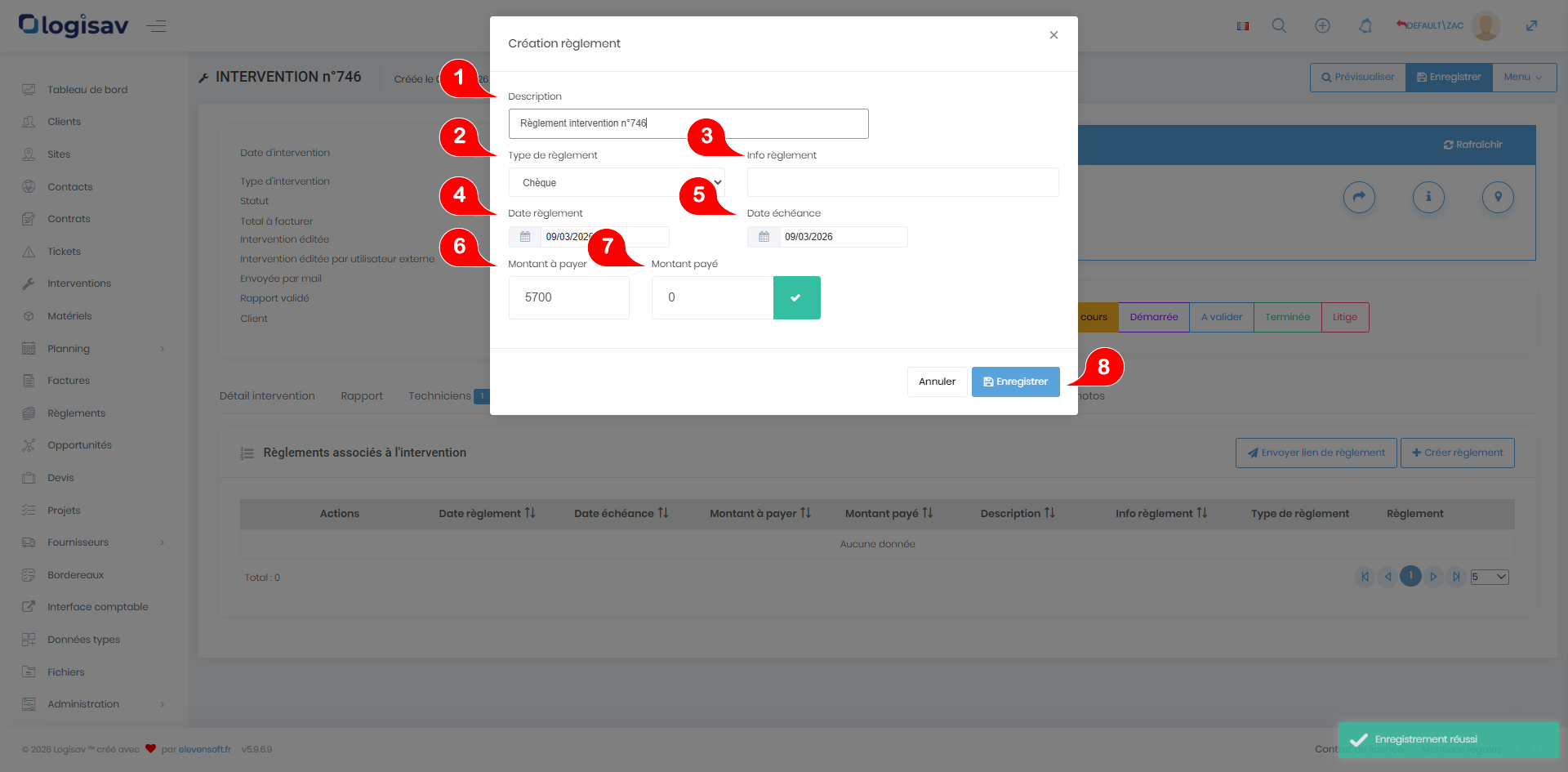The image size is (1568, 772).
Task: Open Factures in the sidebar
Action: tap(69, 381)
